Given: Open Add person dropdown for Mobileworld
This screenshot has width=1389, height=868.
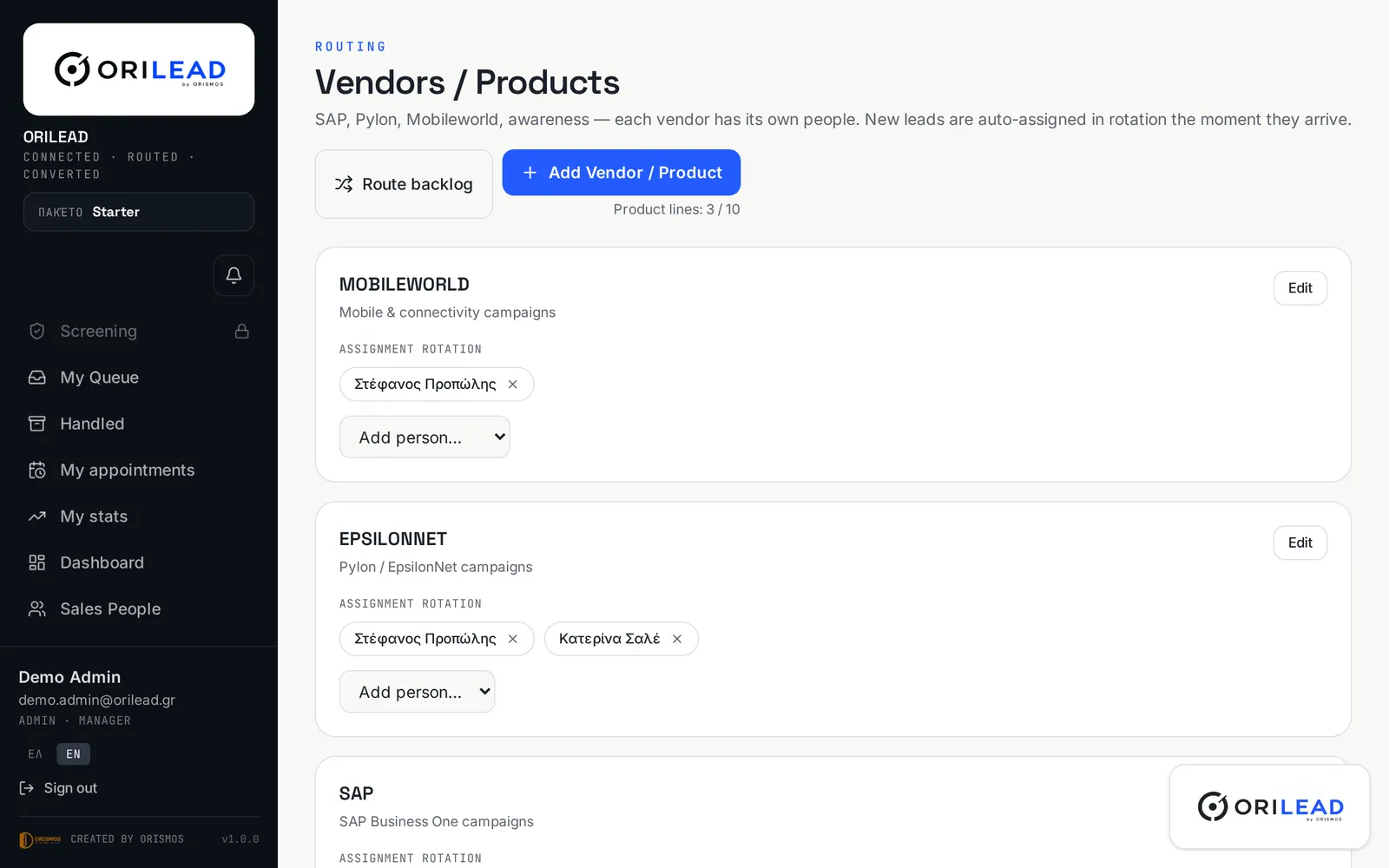Looking at the screenshot, I should [425, 437].
